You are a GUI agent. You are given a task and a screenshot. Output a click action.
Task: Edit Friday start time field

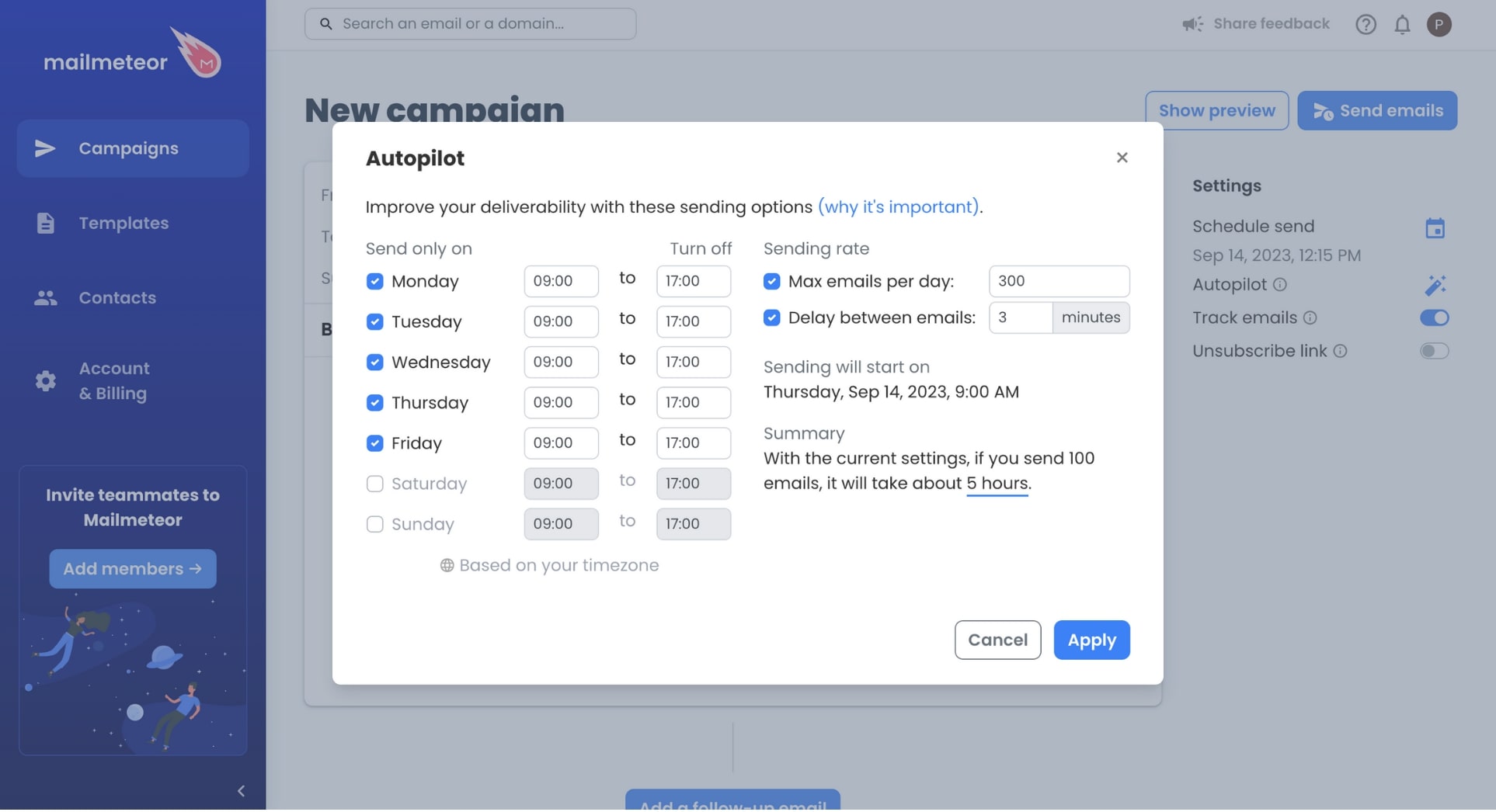click(561, 442)
